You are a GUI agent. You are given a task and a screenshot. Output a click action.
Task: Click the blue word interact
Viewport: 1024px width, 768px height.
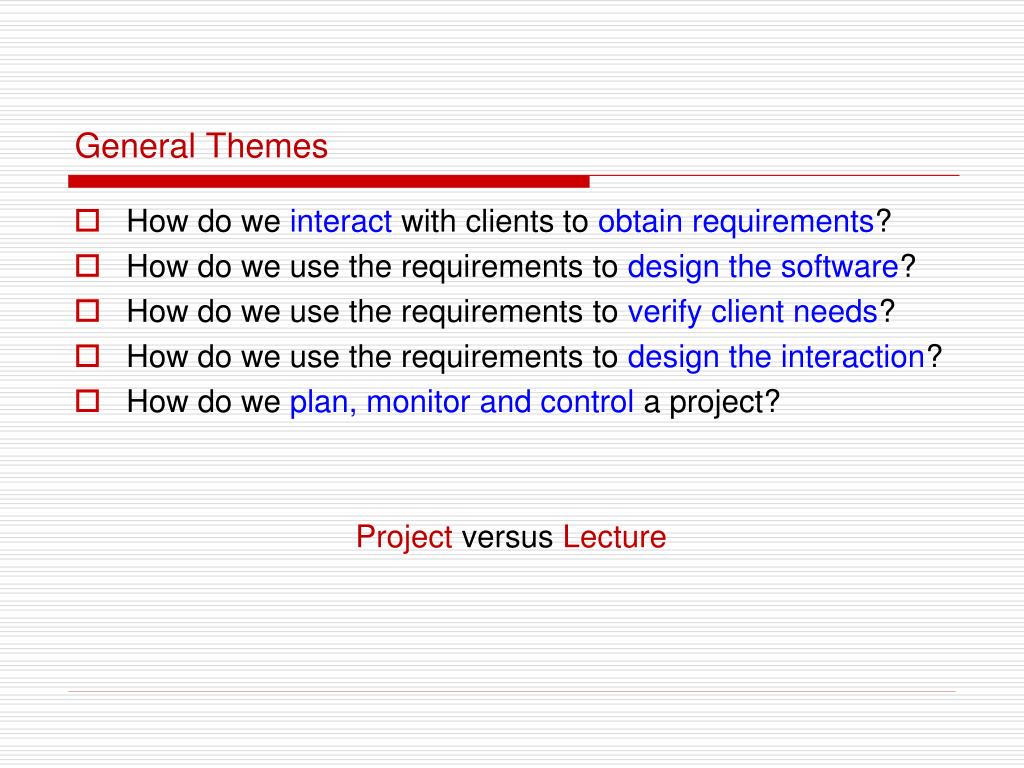click(x=340, y=221)
